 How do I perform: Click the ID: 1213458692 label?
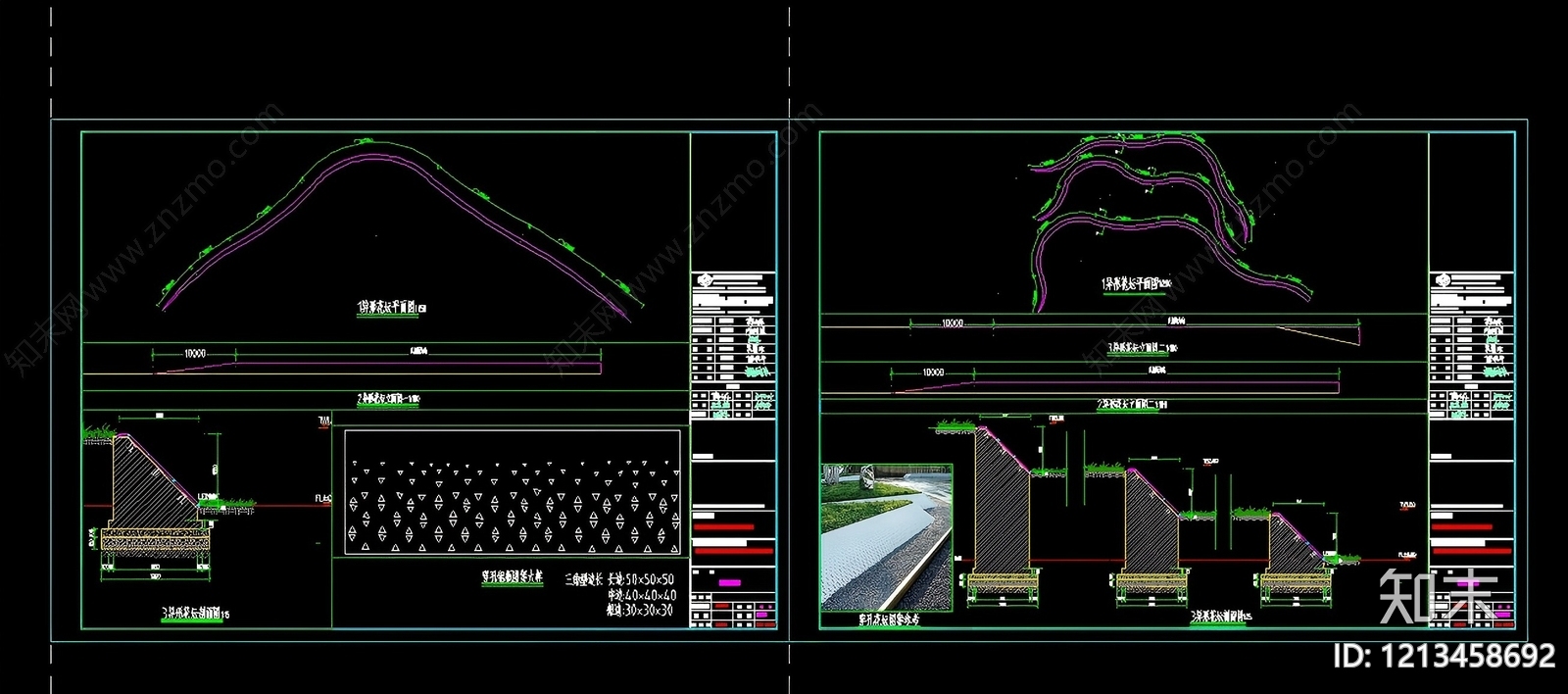[x=1445, y=656]
